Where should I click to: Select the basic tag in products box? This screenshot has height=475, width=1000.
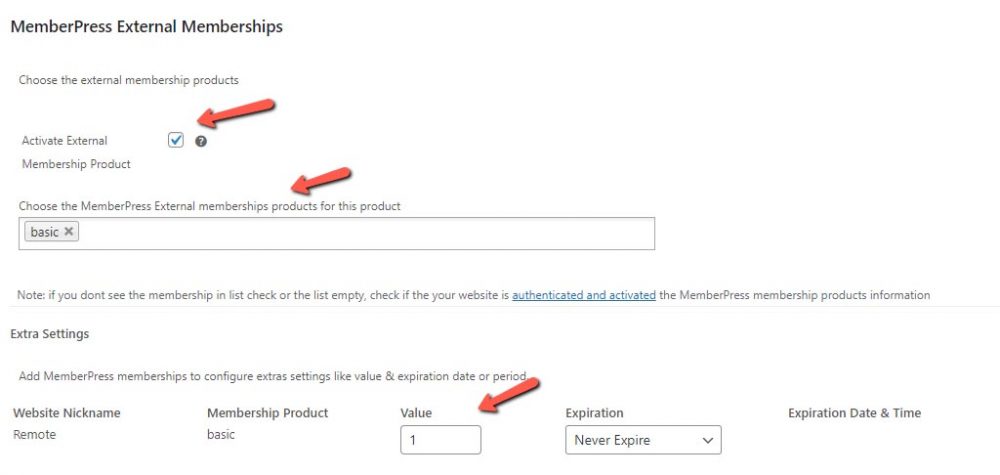click(x=44, y=232)
